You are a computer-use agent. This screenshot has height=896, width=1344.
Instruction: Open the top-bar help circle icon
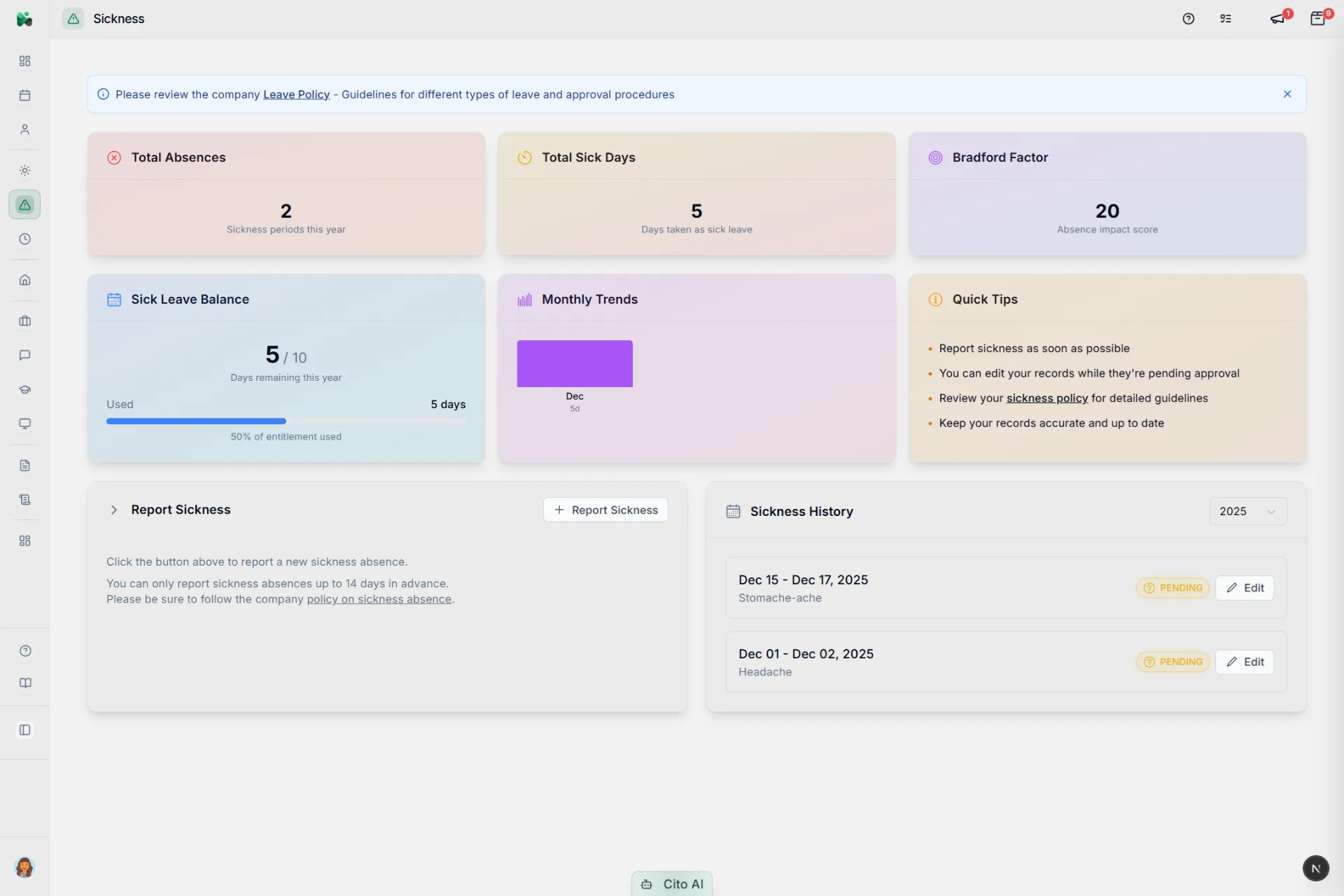1188,19
